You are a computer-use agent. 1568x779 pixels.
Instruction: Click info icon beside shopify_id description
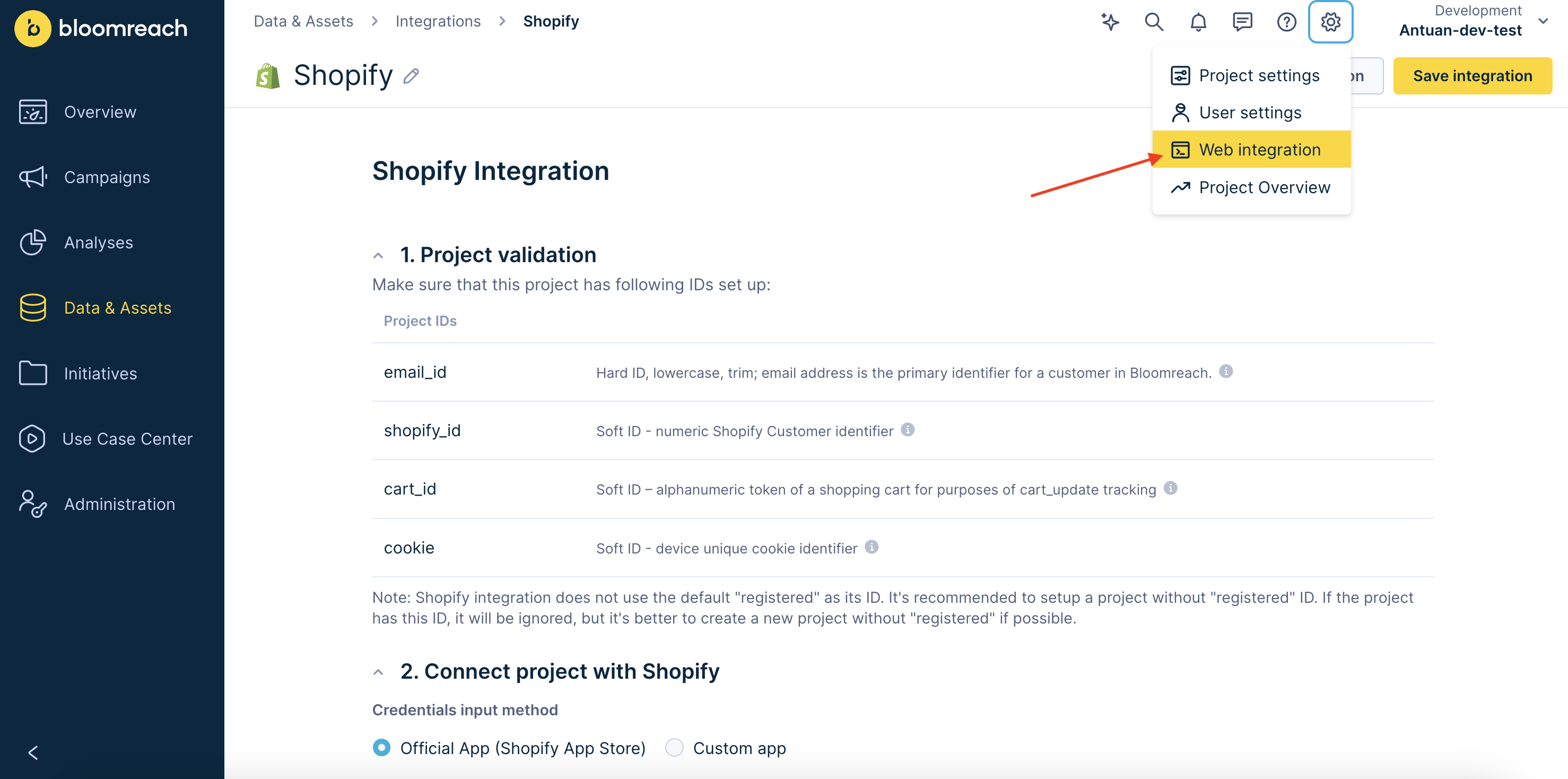coord(908,430)
